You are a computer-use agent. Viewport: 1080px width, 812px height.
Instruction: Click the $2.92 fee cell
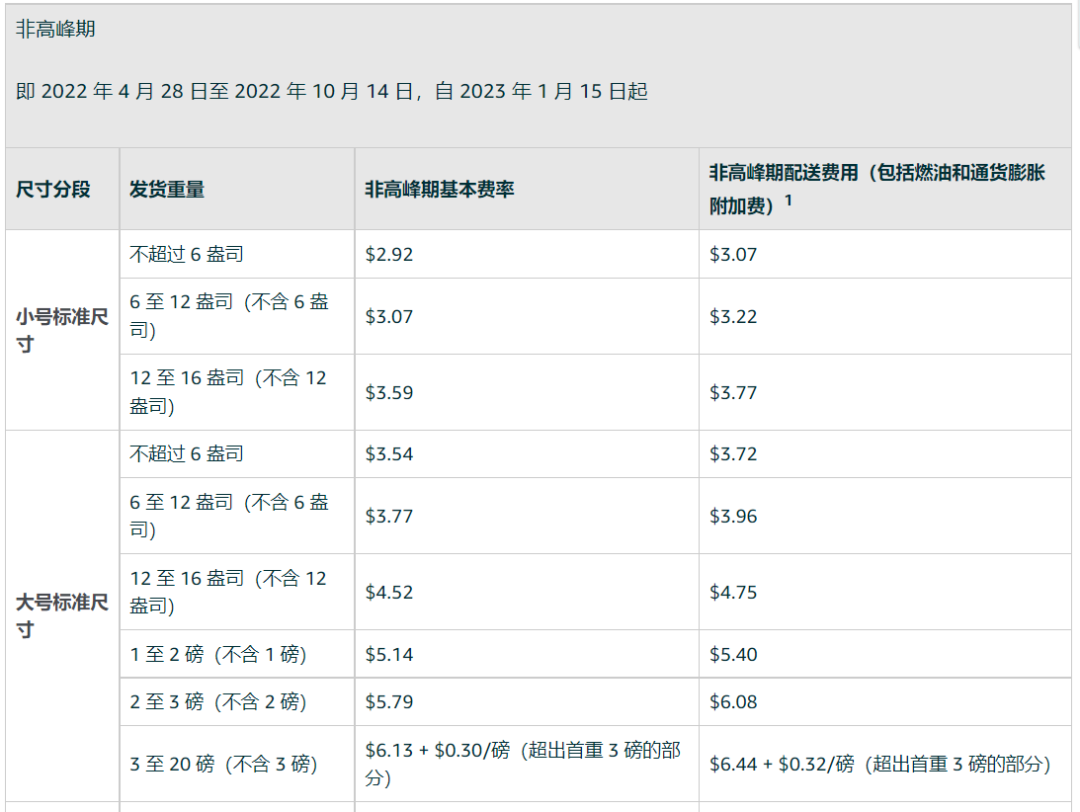point(389,254)
